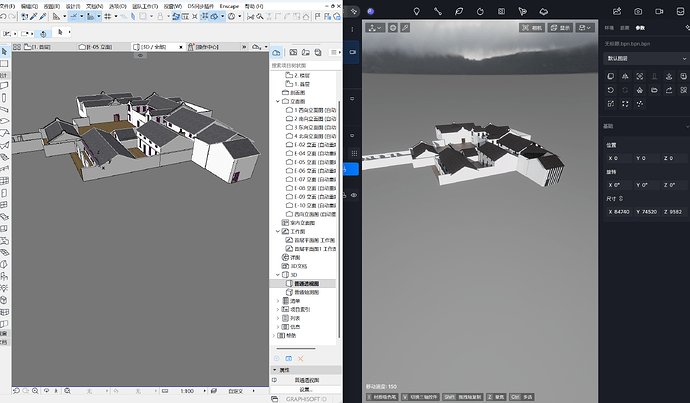Image resolution: width=690 pixels, height=403 pixels.
Task: Collapse the 3D folder in the navigator tree
Action: [278, 273]
